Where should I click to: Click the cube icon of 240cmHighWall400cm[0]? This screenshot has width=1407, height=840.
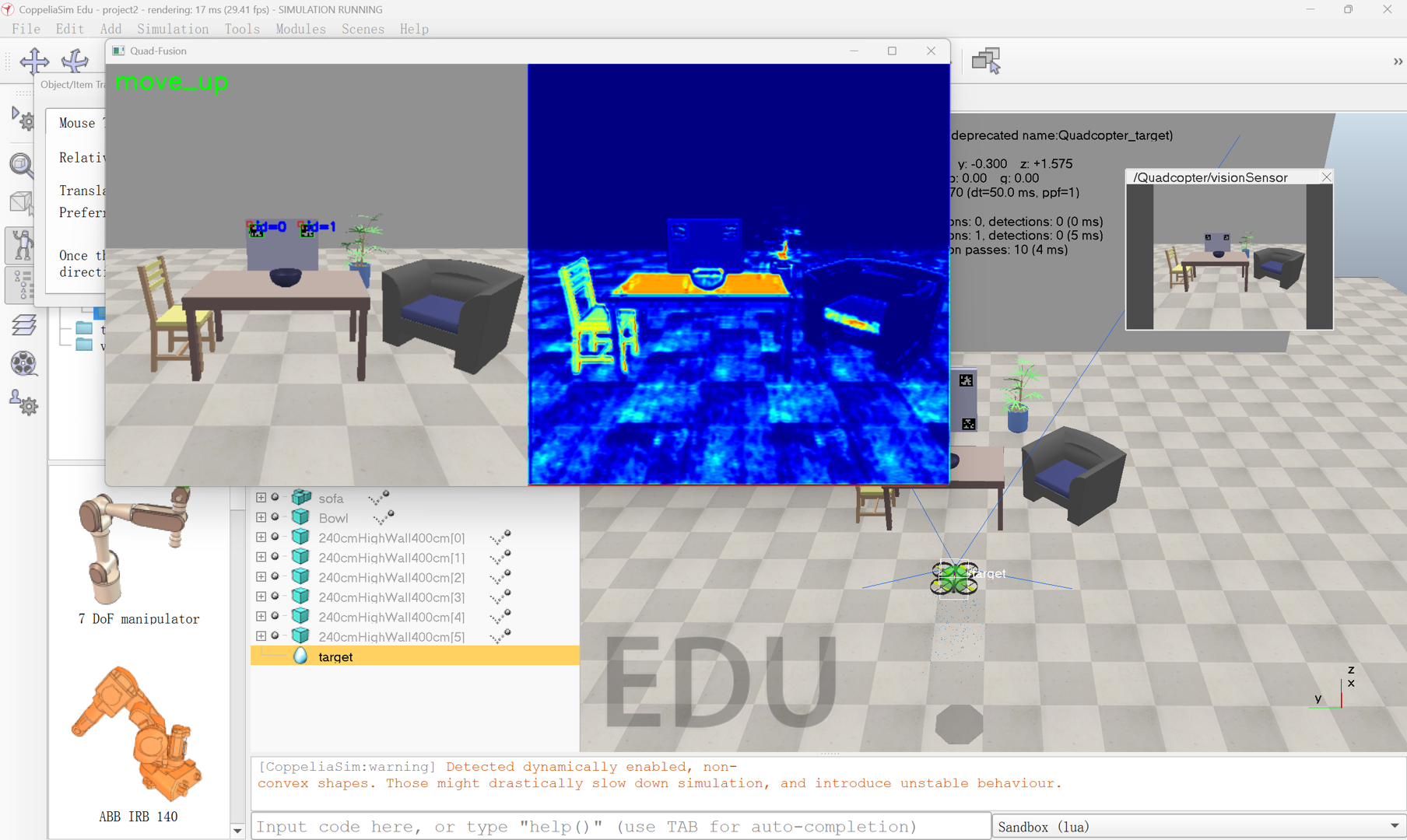click(301, 537)
